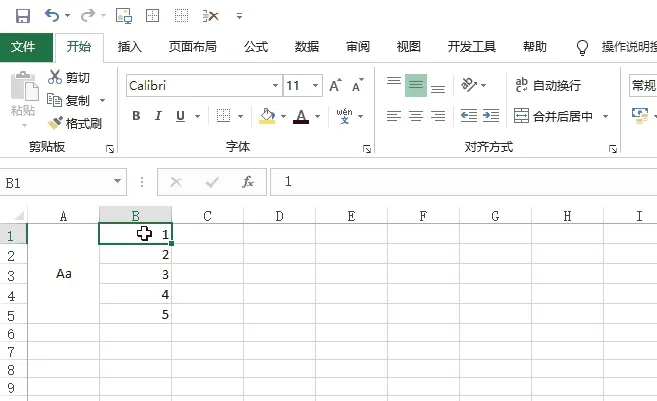Image resolution: width=657 pixels, height=401 pixels.
Task: Switch to the 页面布局 tab
Action: click(192, 47)
